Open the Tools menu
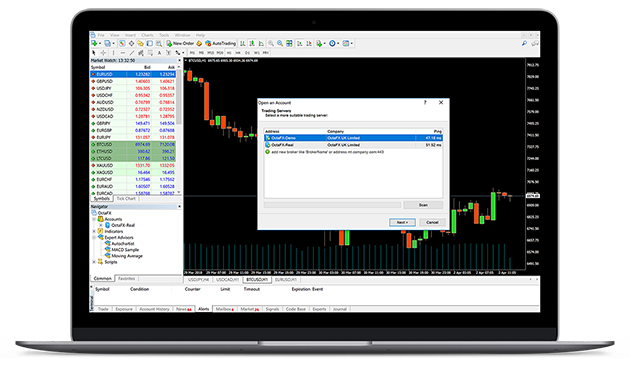Viewport: 630px width, 379px height. click(x=164, y=35)
